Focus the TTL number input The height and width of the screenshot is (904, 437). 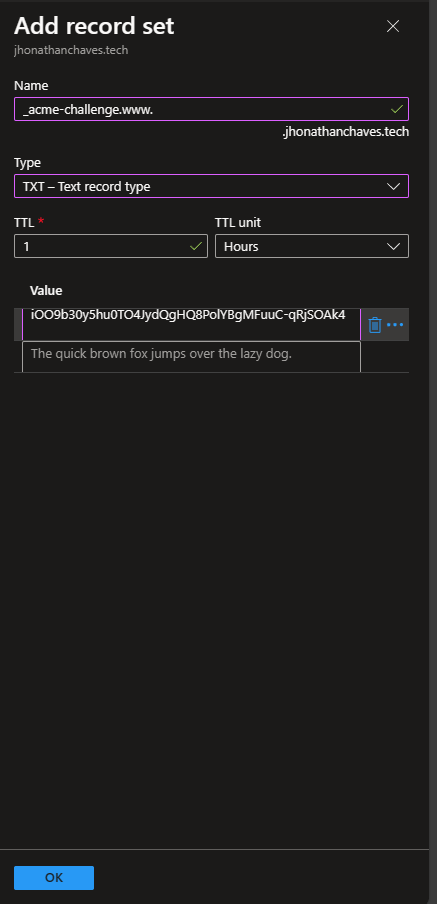pos(111,246)
